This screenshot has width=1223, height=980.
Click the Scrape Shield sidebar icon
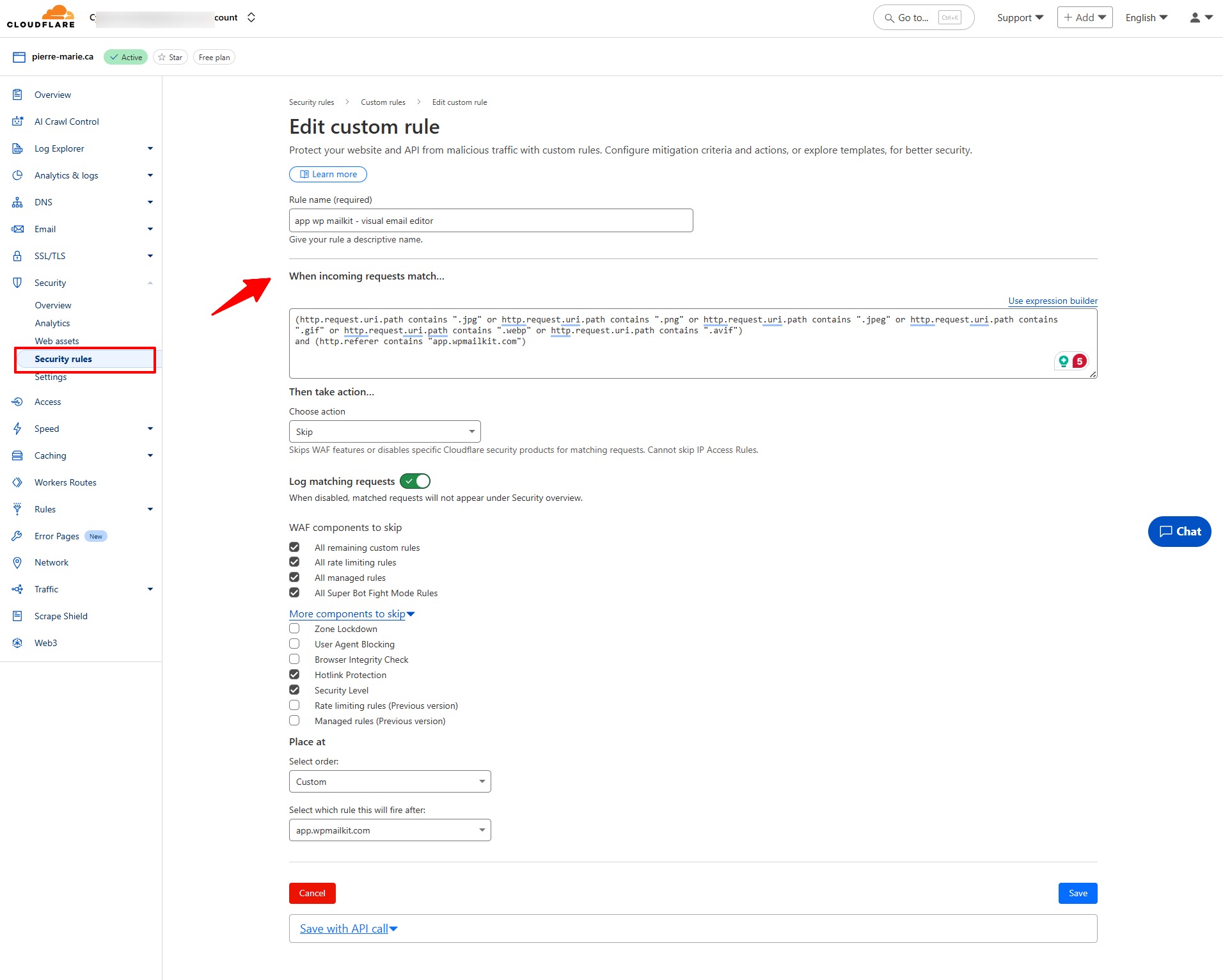pyautogui.click(x=18, y=616)
